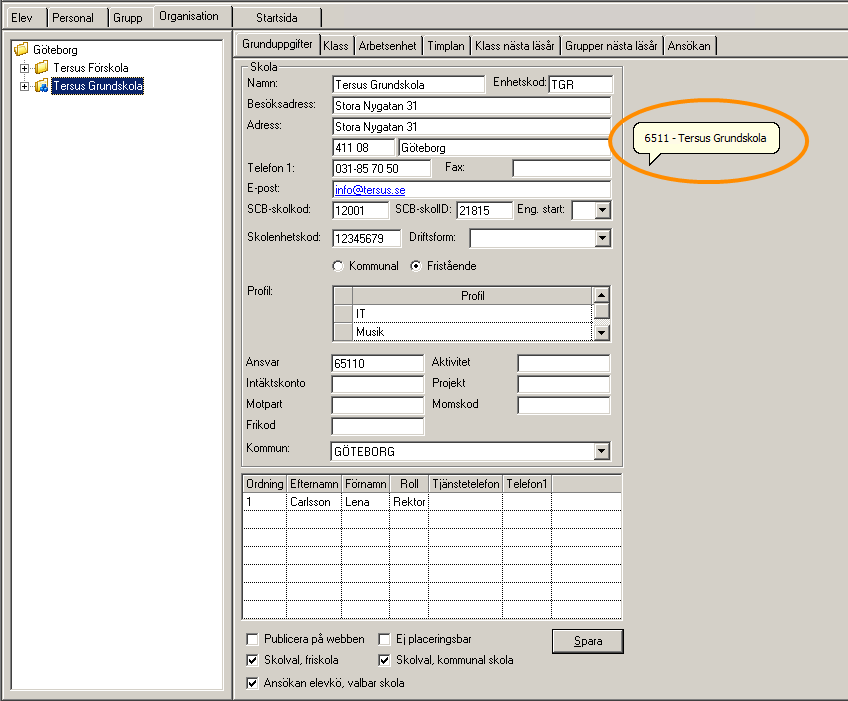Open the Klass tab

point(336,46)
